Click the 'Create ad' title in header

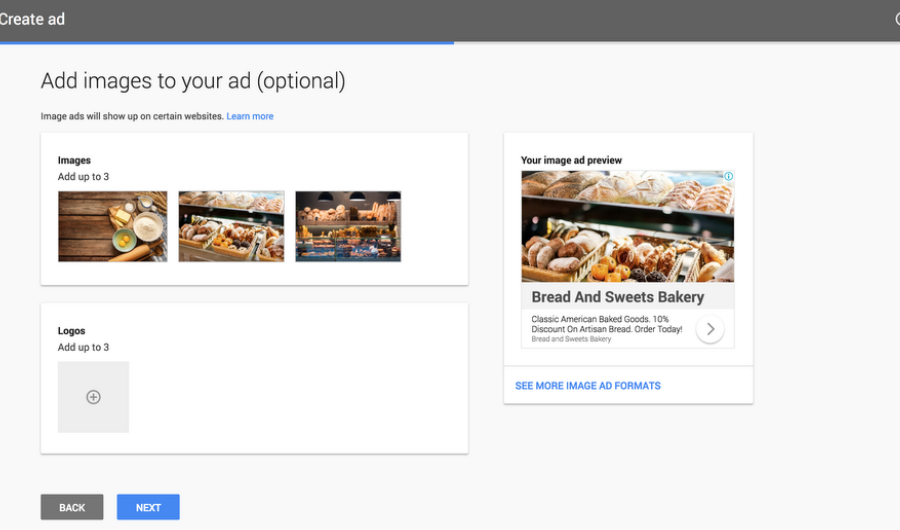[32, 19]
